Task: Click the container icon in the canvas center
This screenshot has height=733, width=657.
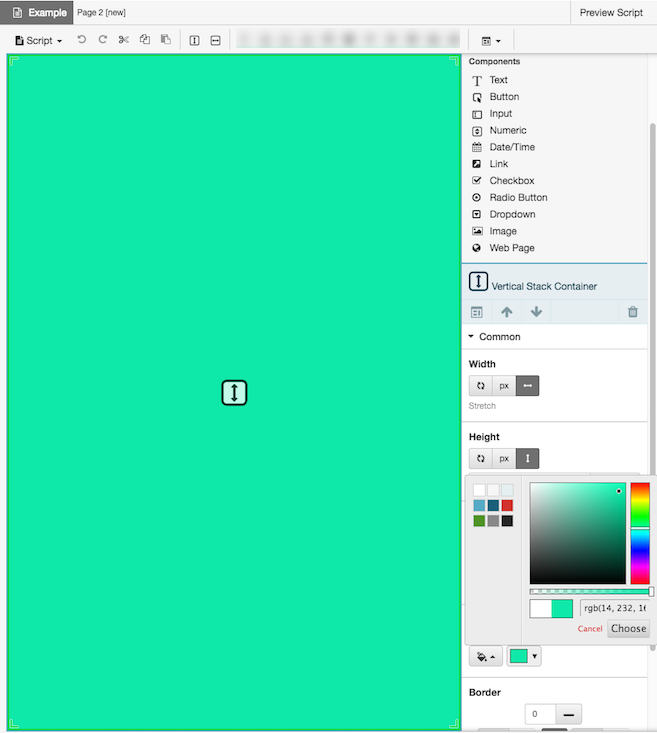Action: (234, 393)
